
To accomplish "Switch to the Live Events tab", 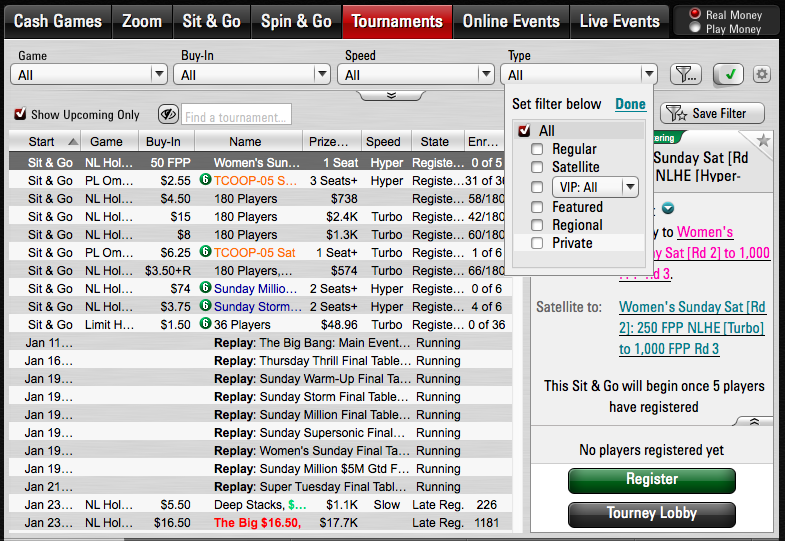I will point(620,21).
